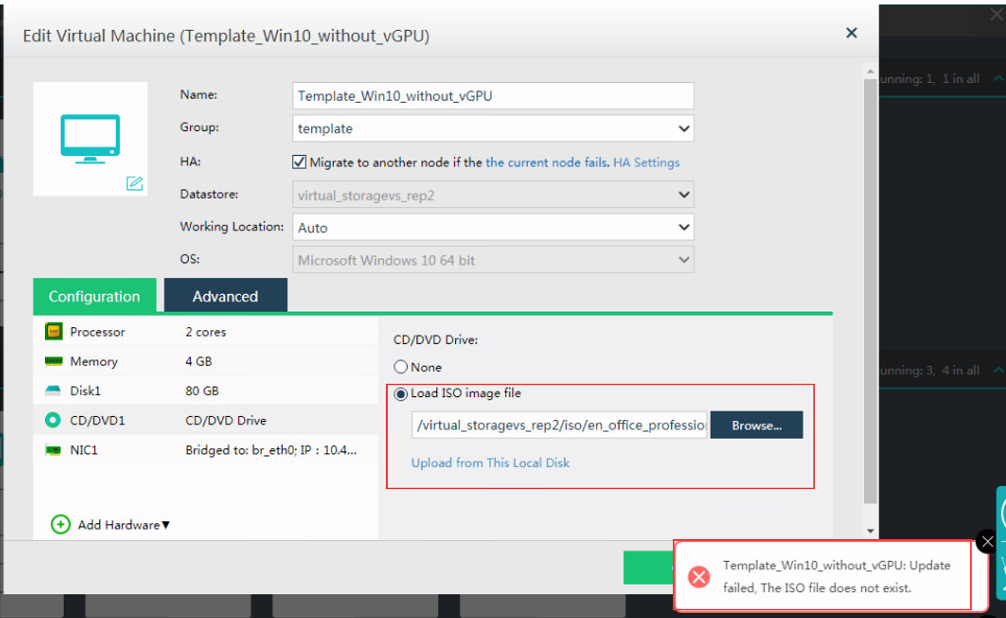Switch to the Configuration tab
Image resolution: width=1006 pixels, height=618 pixels.
coord(94,296)
